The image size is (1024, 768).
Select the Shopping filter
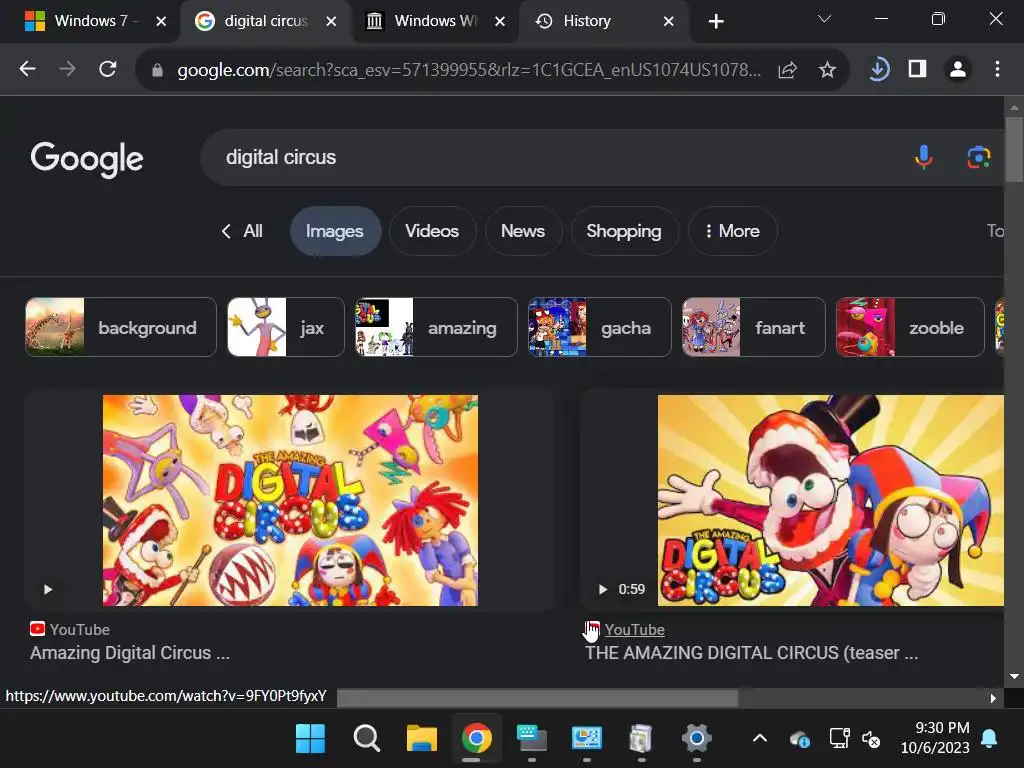624,231
